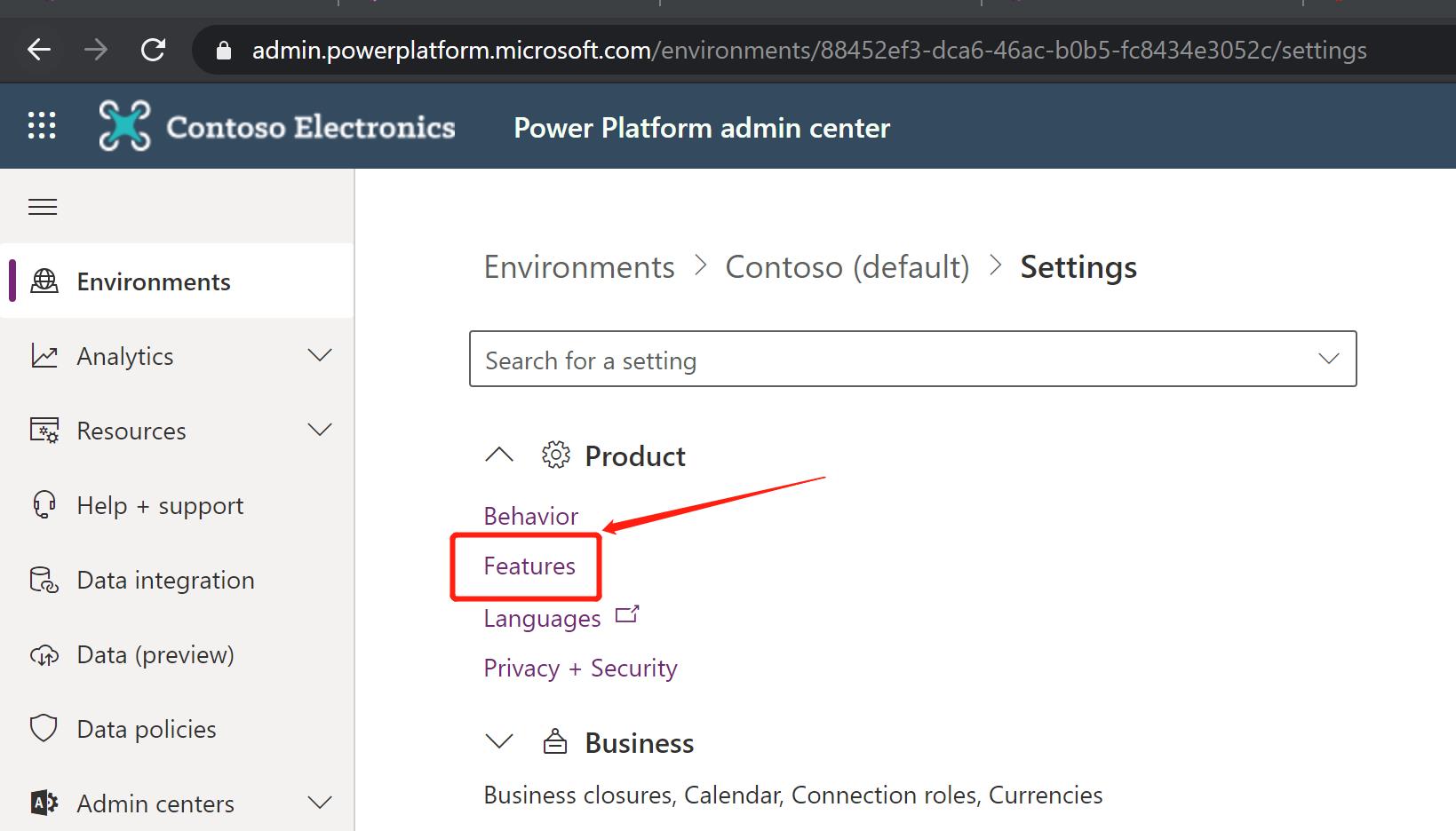Viewport: 1456px width, 831px height.
Task: Click Contoso (default) in the breadcrumb
Action: [x=847, y=267]
